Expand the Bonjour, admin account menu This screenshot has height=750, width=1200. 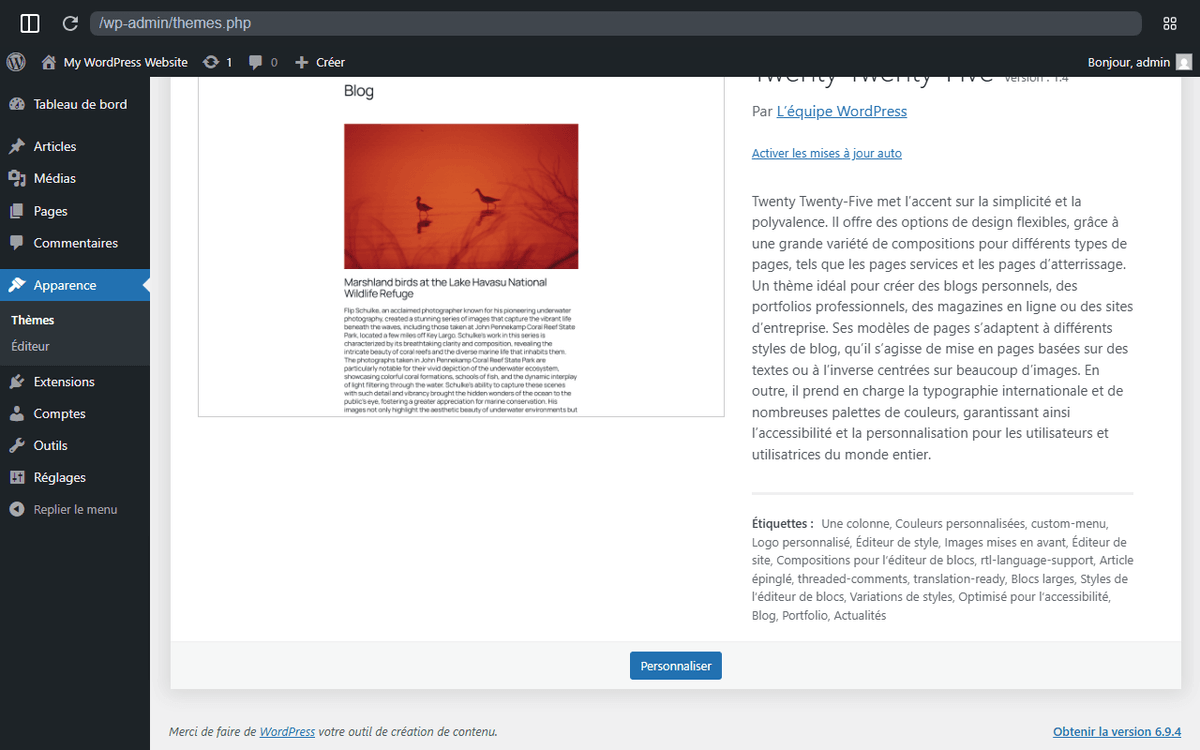[x=1128, y=62]
